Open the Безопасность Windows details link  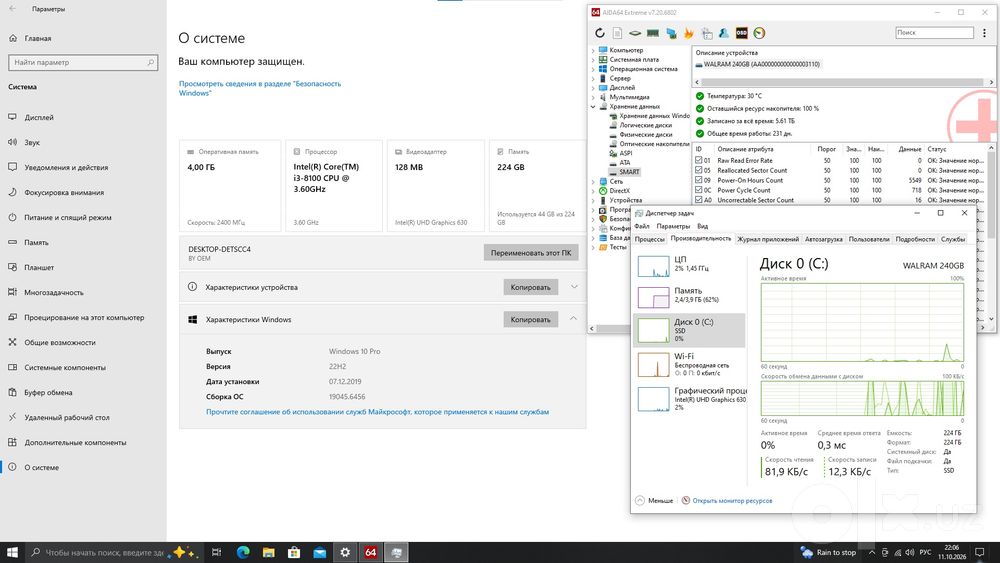coord(260,88)
